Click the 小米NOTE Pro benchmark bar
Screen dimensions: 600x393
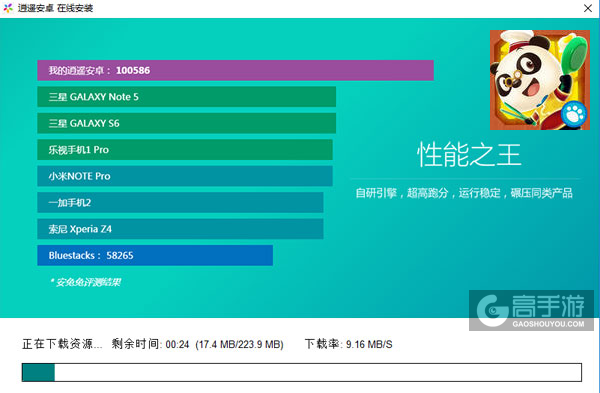tap(185, 176)
